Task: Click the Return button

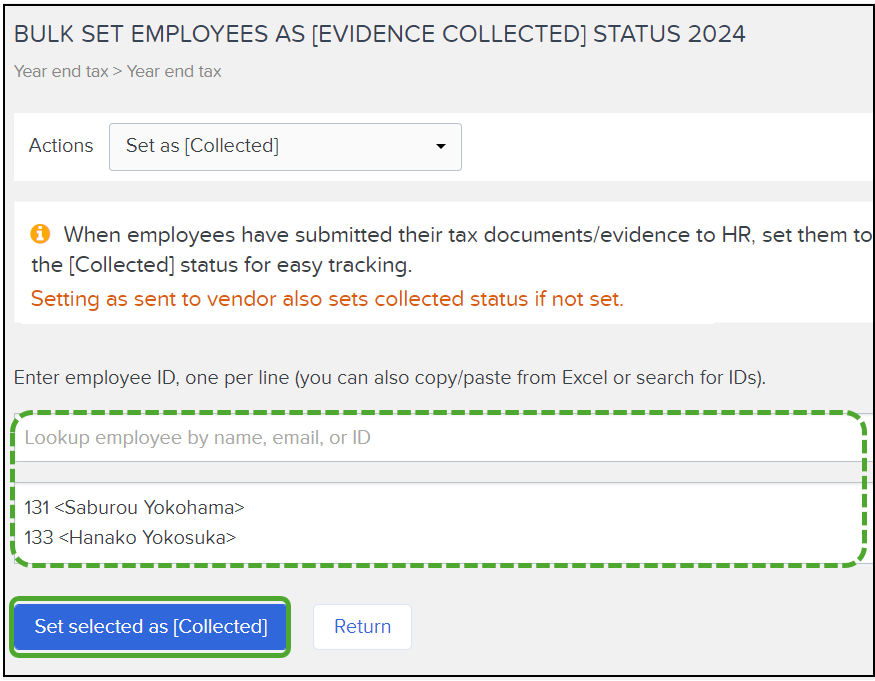Action: tap(362, 626)
